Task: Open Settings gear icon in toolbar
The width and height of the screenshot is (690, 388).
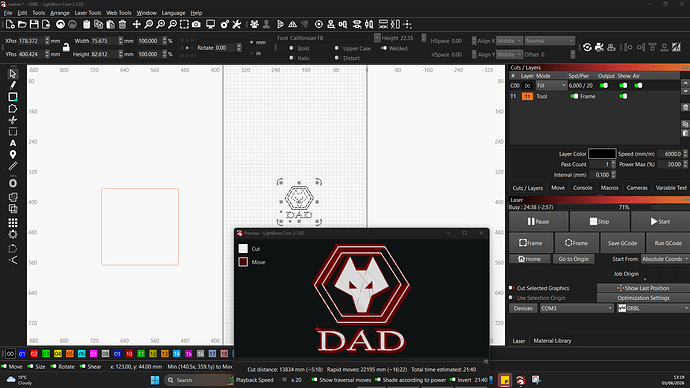Action: (x=225, y=25)
